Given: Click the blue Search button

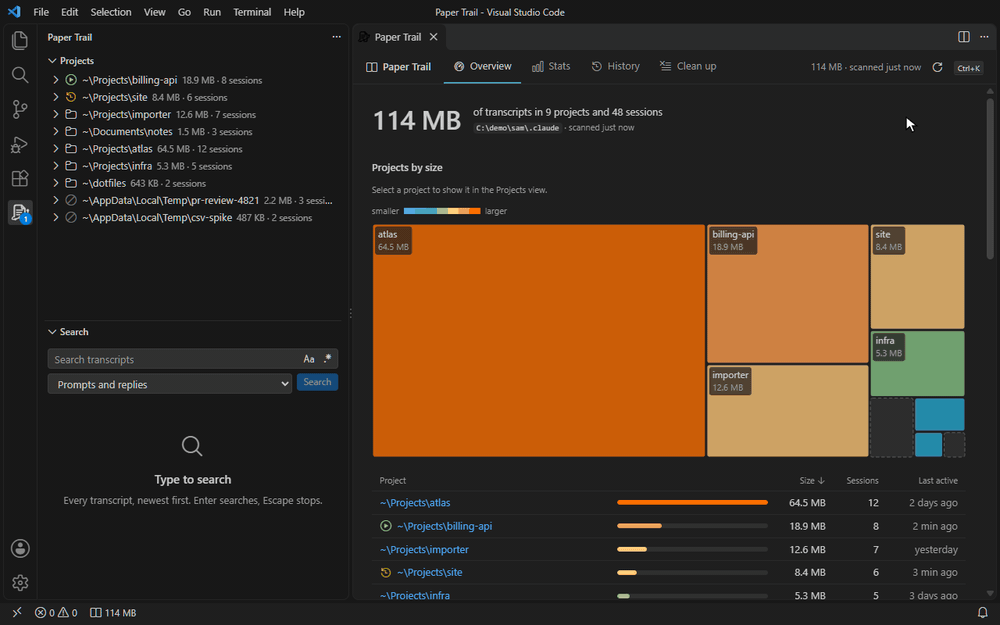Looking at the screenshot, I should (317, 382).
